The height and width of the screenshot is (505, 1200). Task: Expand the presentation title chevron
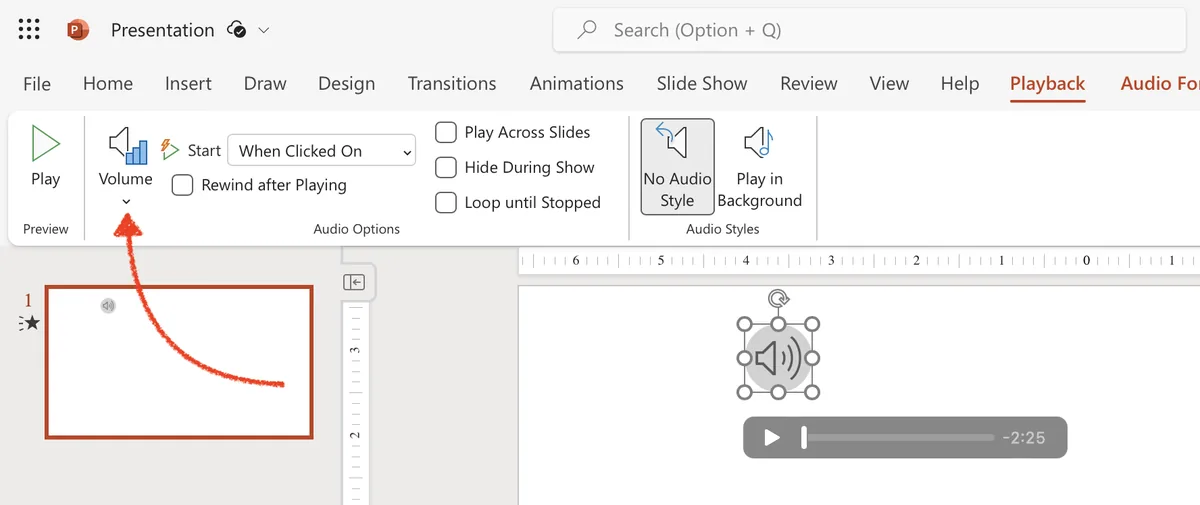click(264, 31)
